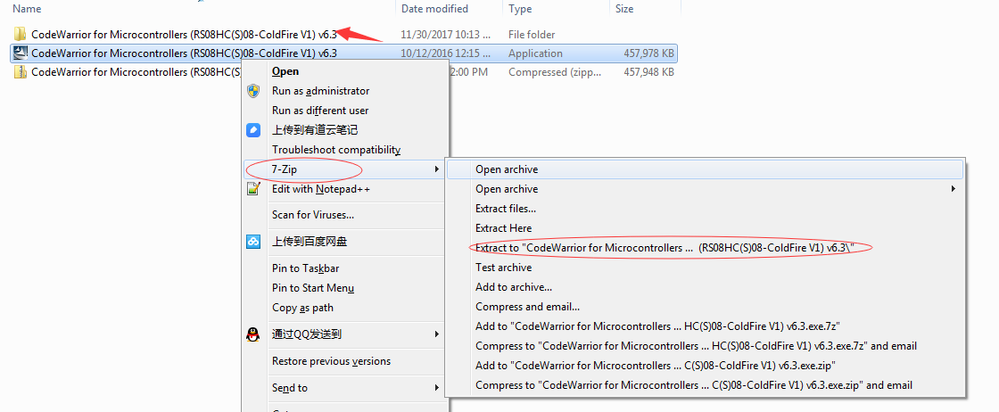Click the highlighted Open archive item in 7-Zip submenu
Viewport: 999px width, 412px height.
705,169
